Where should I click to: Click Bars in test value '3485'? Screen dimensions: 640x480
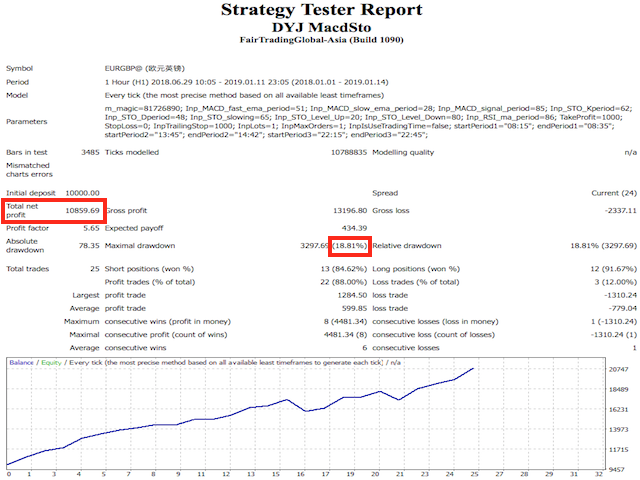click(x=90, y=152)
